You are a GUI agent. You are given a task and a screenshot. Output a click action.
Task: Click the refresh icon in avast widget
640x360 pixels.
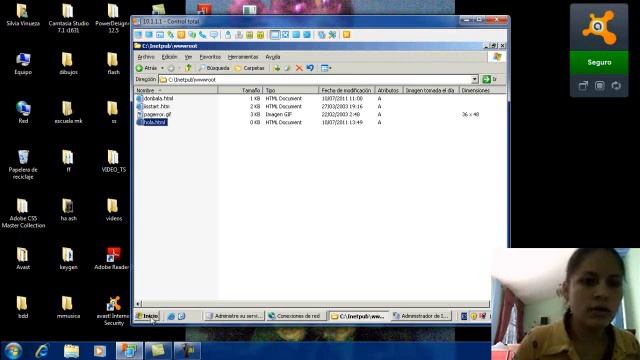click(x=616, y=86)
